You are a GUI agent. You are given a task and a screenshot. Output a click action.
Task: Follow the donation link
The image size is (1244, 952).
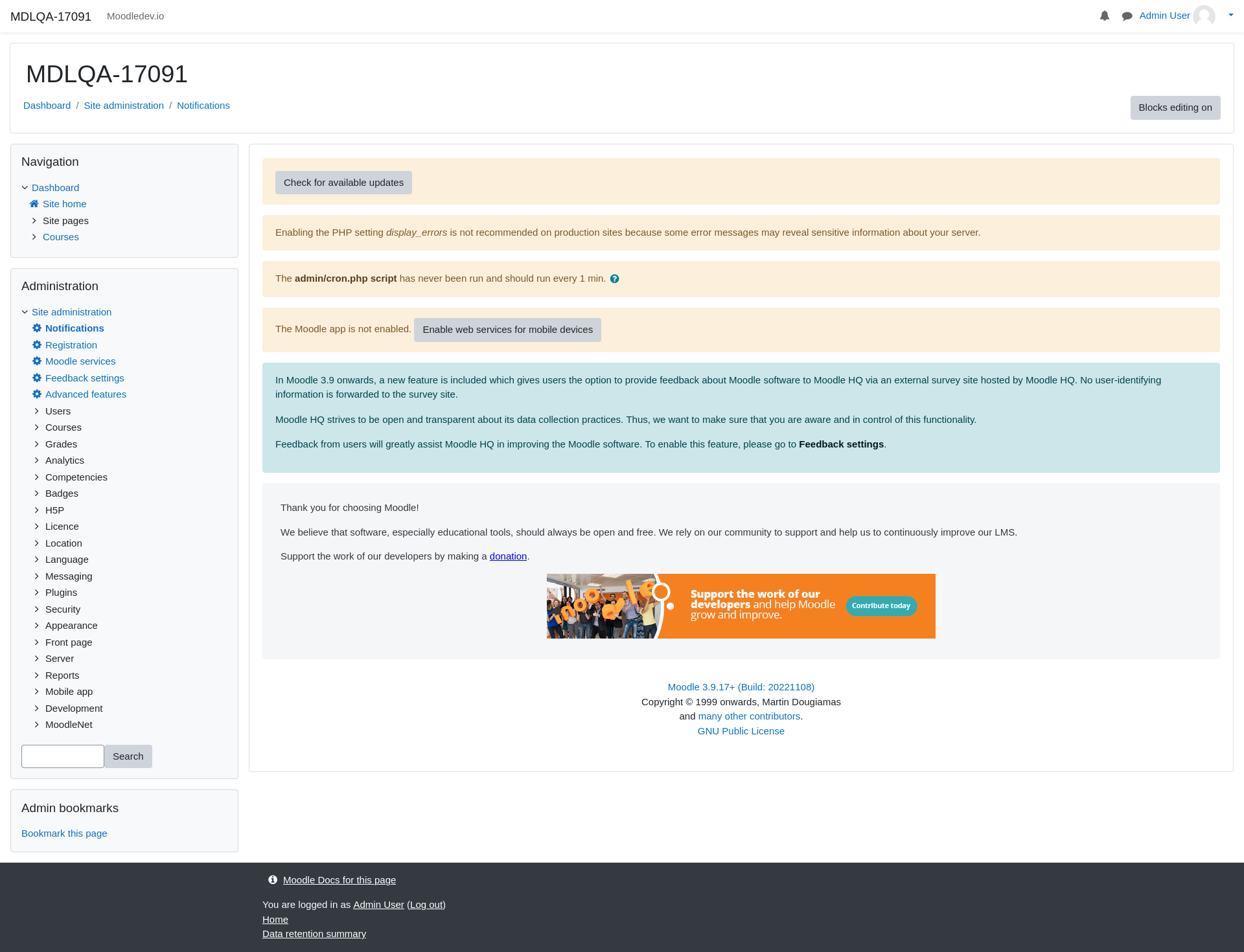coord(508,556)
